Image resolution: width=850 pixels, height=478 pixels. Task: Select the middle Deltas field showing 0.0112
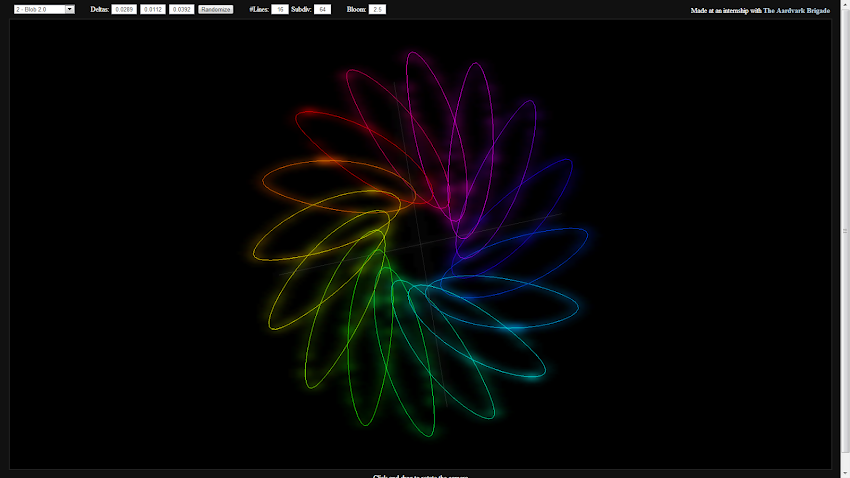(x=153, y=9)
